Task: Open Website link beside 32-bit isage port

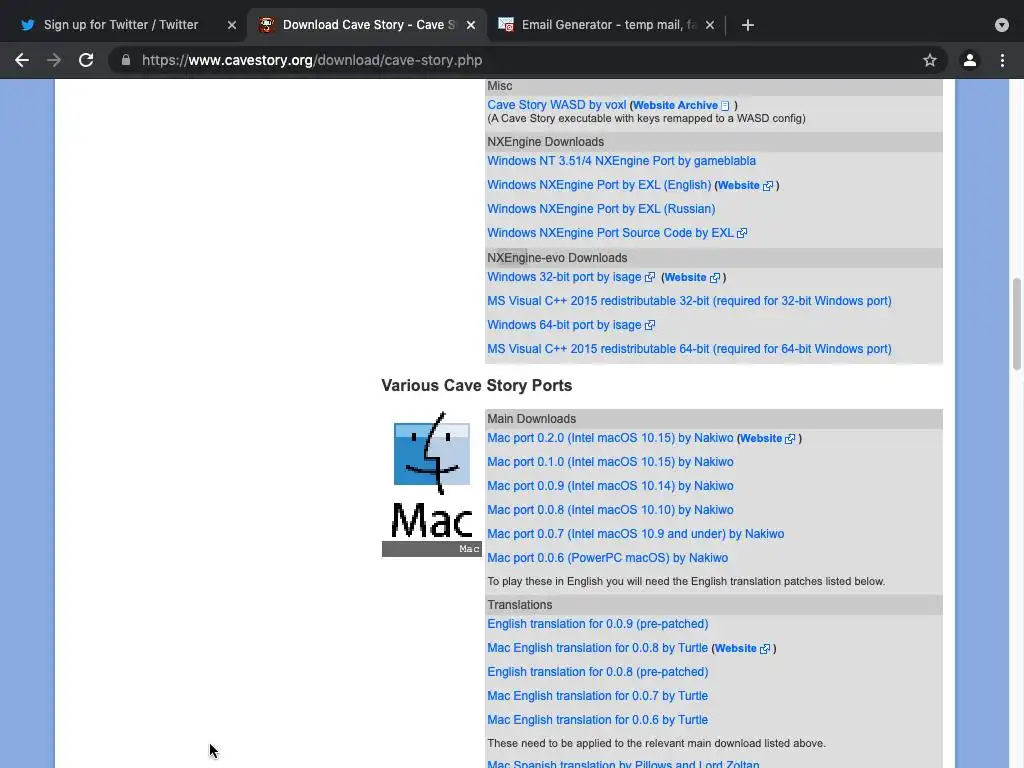Action: pyautogui.click(x=692, y=278)
